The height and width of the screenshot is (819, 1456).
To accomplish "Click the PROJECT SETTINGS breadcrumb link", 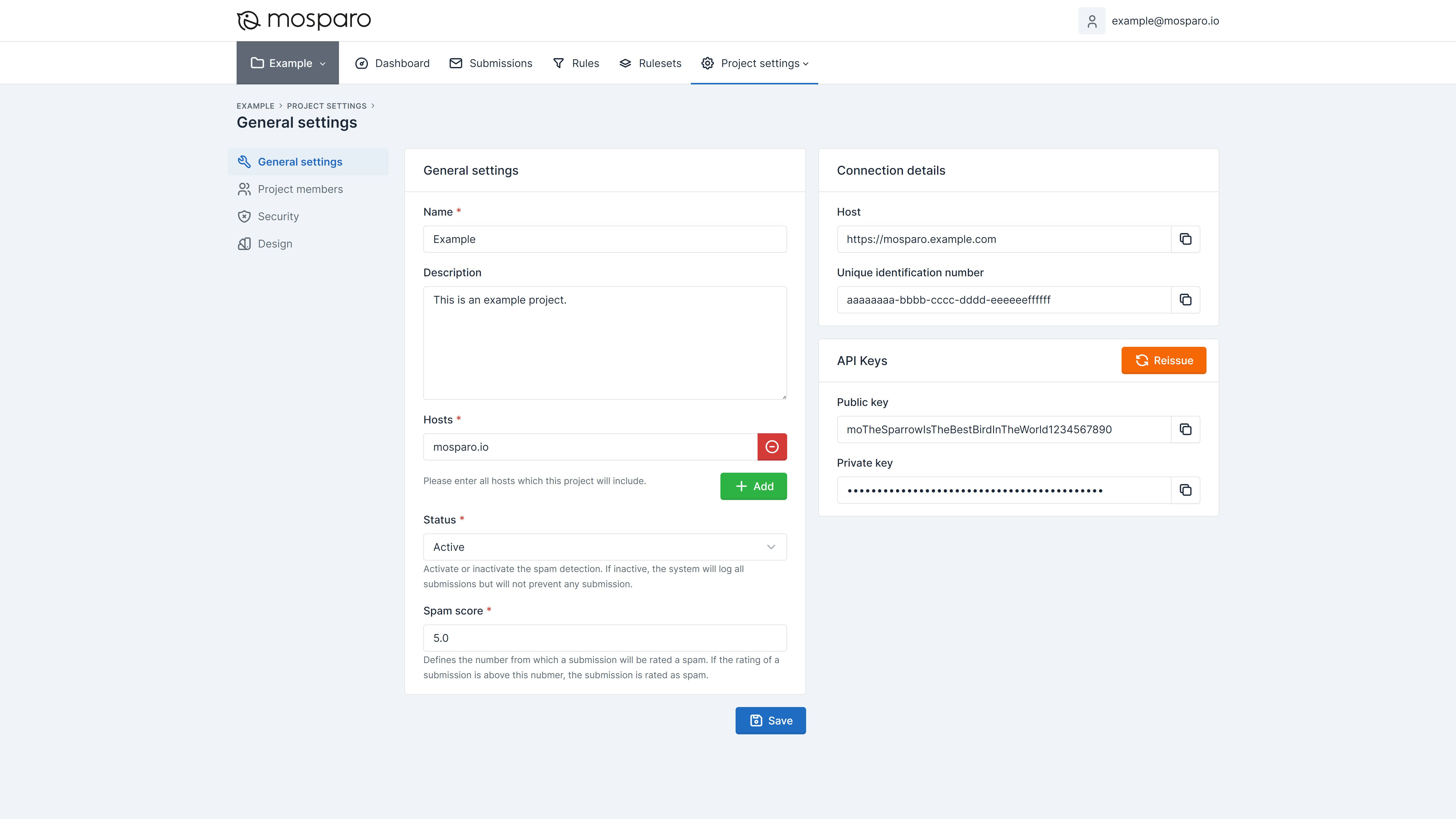I will [327, 106].
